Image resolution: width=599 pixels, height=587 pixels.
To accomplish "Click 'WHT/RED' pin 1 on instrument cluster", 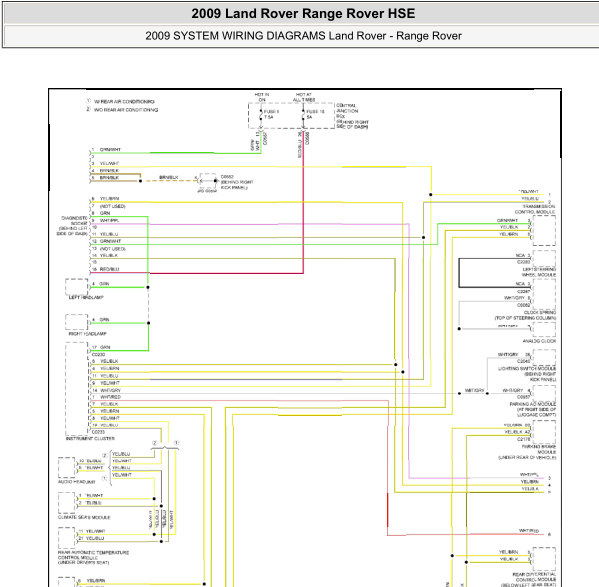I will coord(110,397).
